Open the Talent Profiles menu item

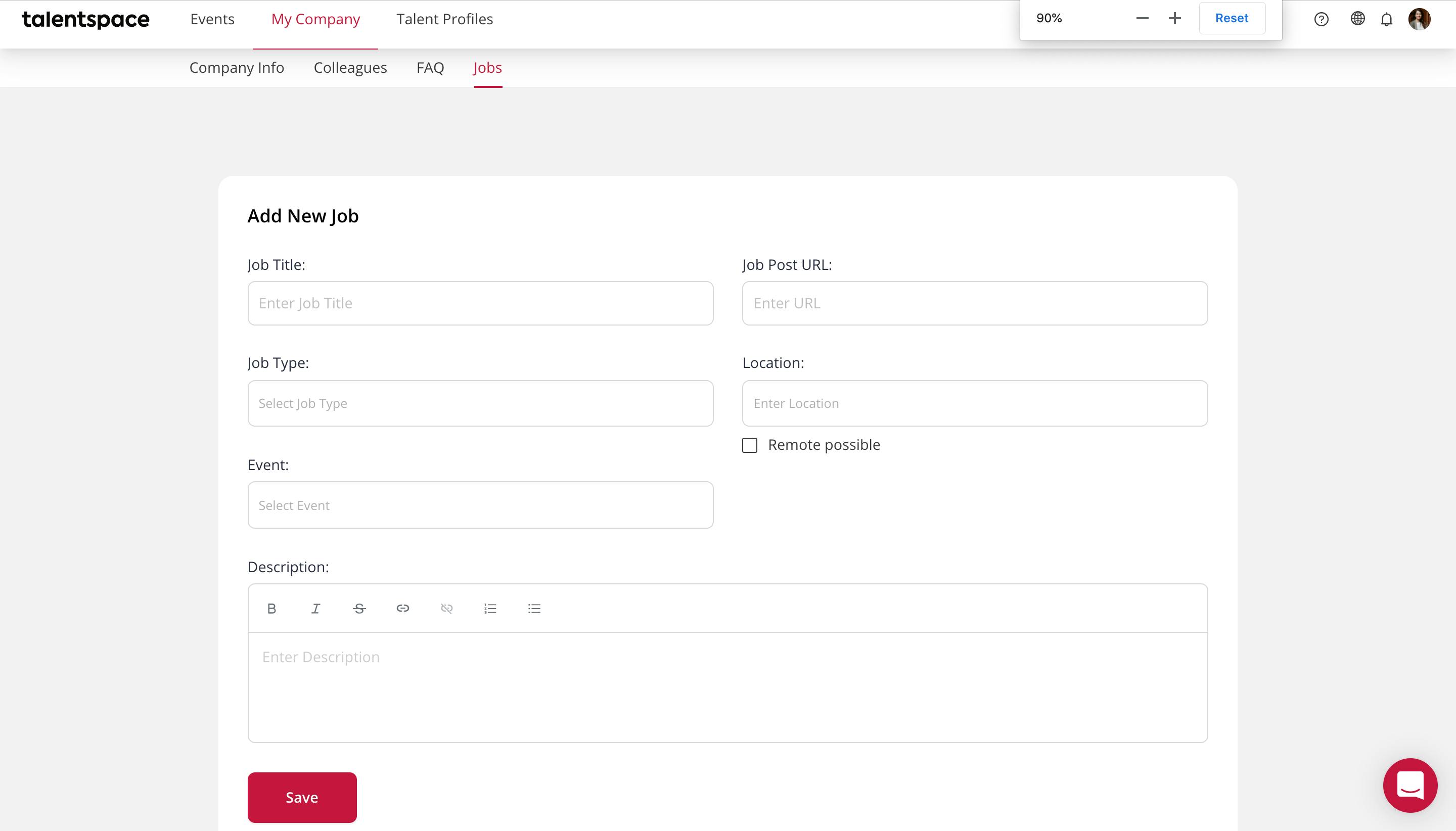(444, 19)
